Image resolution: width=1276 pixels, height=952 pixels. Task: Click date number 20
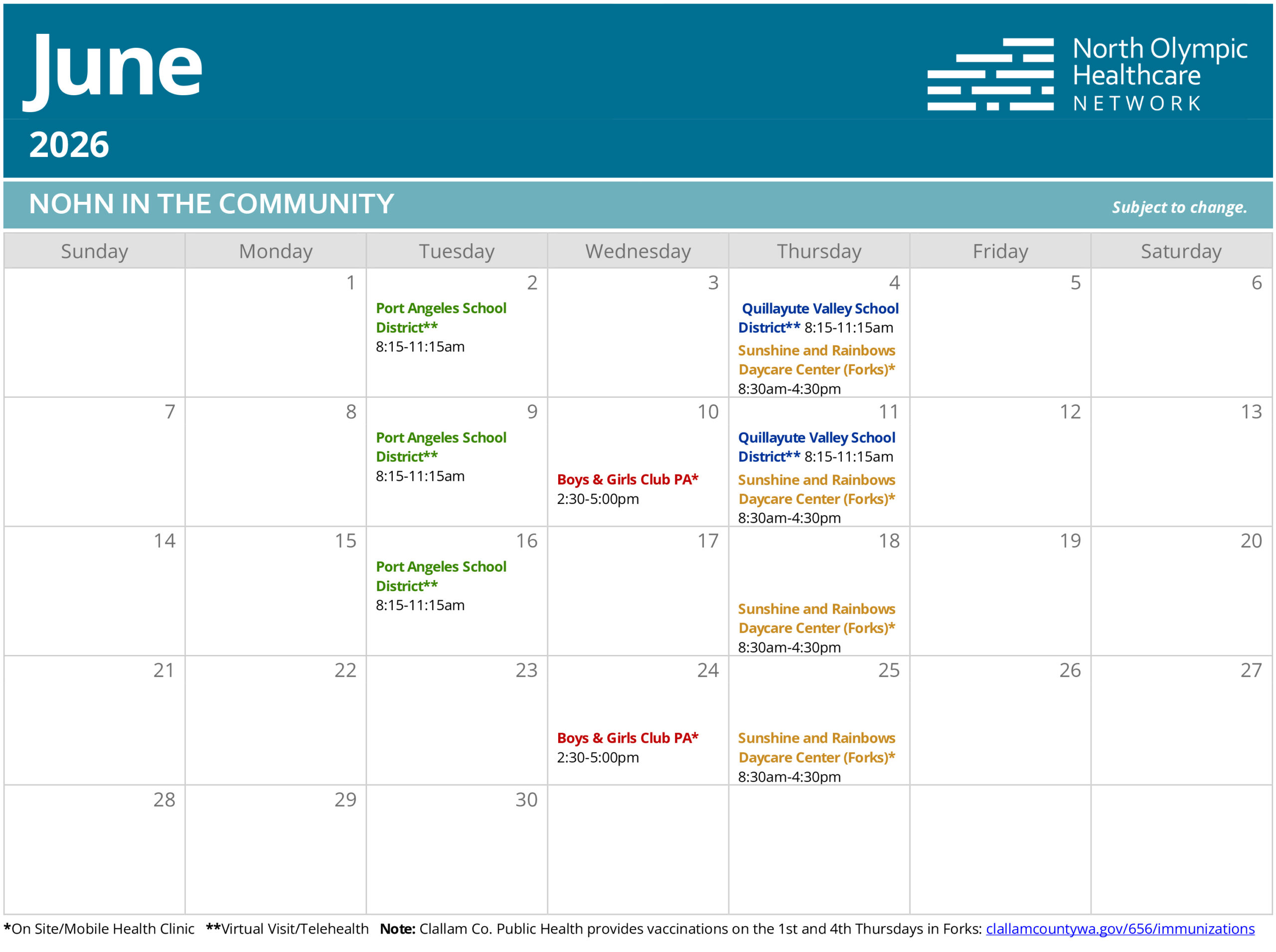click(1251, 540)
